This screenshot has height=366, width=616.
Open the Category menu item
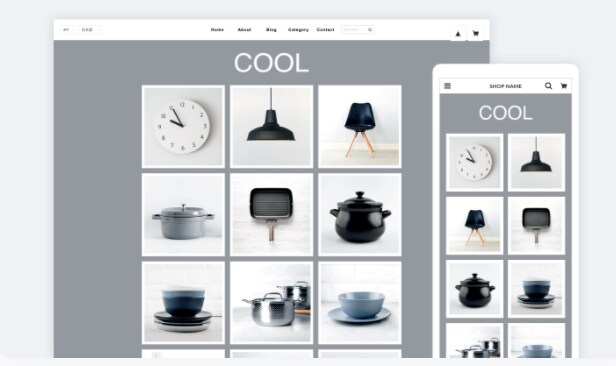(x=298, y=30)
